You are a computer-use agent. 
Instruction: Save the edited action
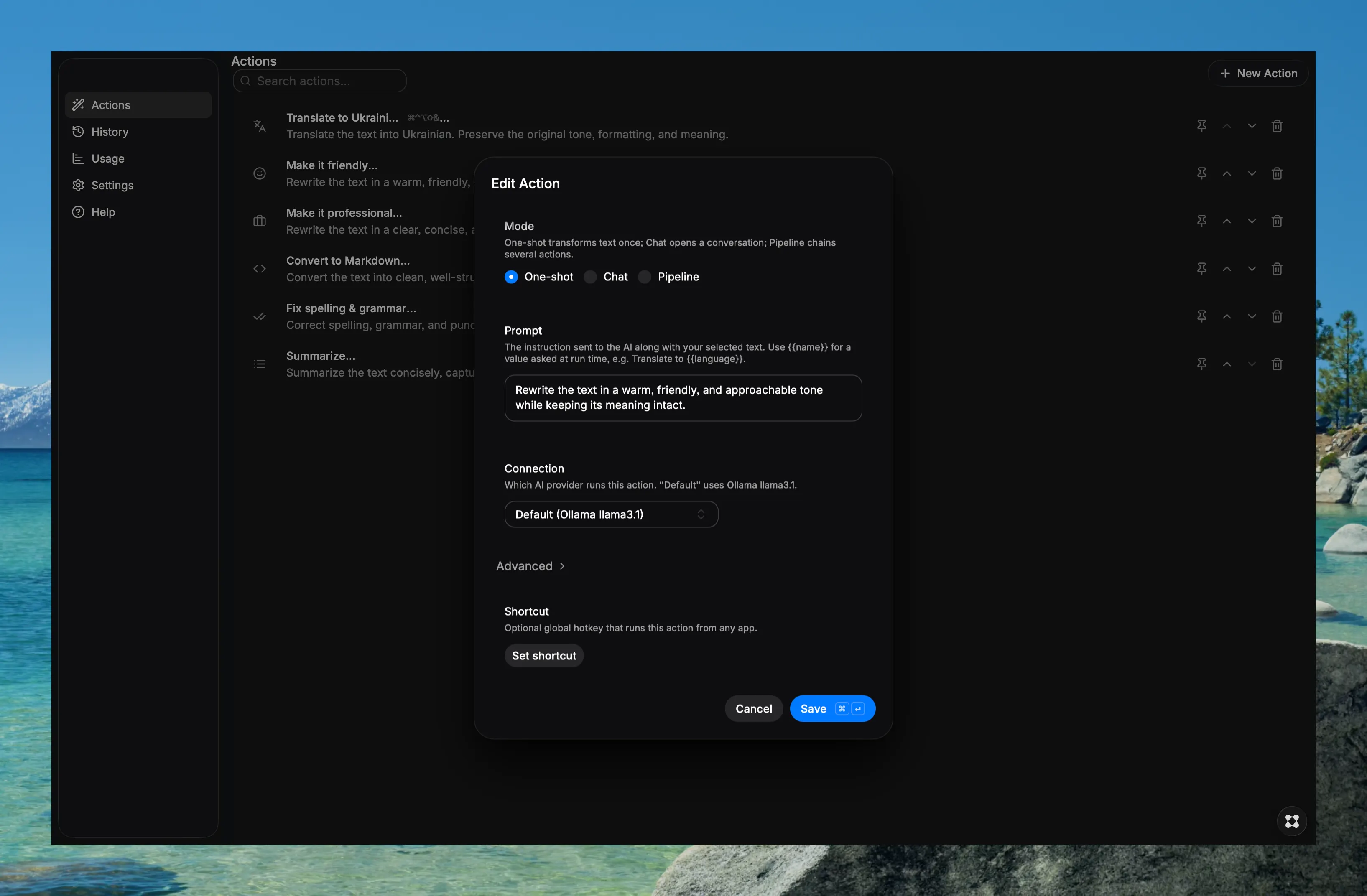pos(832,709)
